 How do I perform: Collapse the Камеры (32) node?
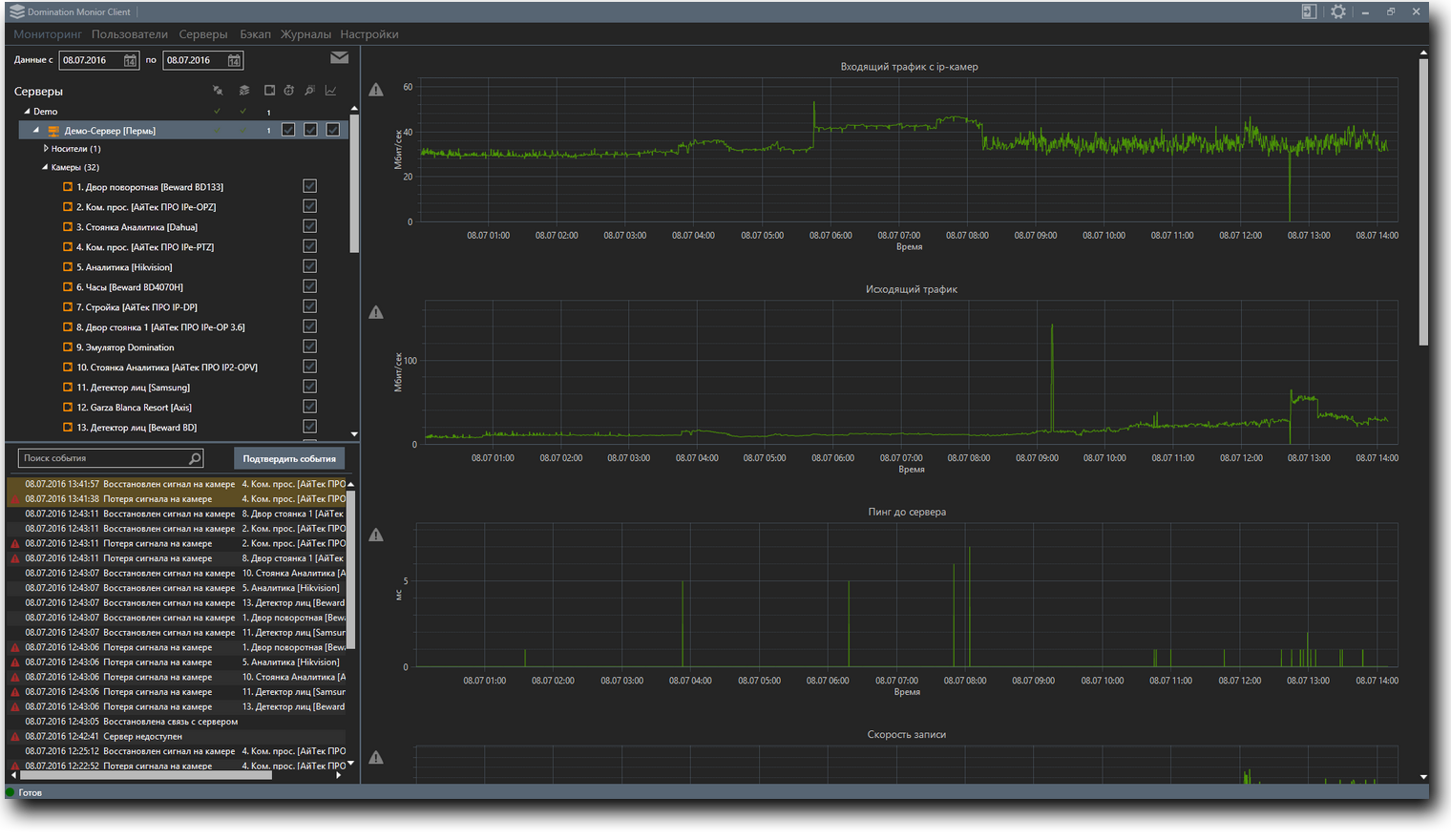(45, 167)
